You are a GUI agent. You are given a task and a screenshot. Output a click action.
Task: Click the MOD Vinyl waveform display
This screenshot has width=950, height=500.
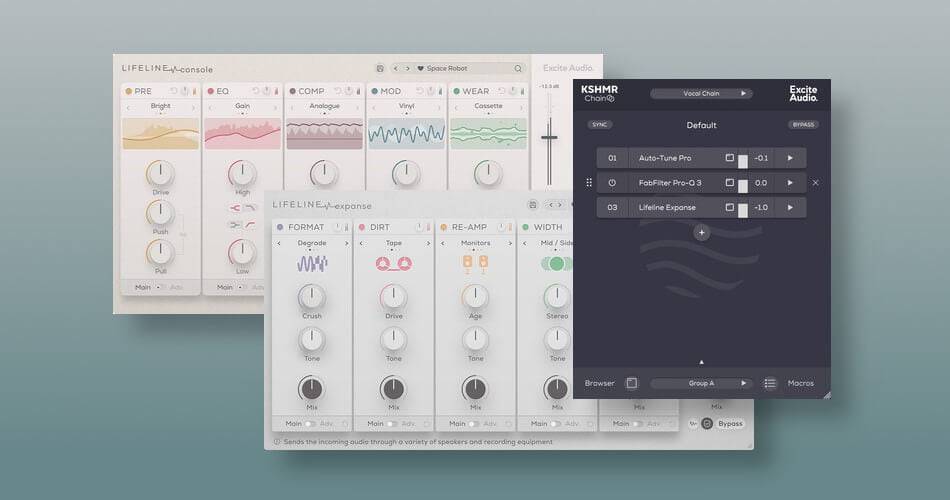pyautogui.click(x=406, y=133)
